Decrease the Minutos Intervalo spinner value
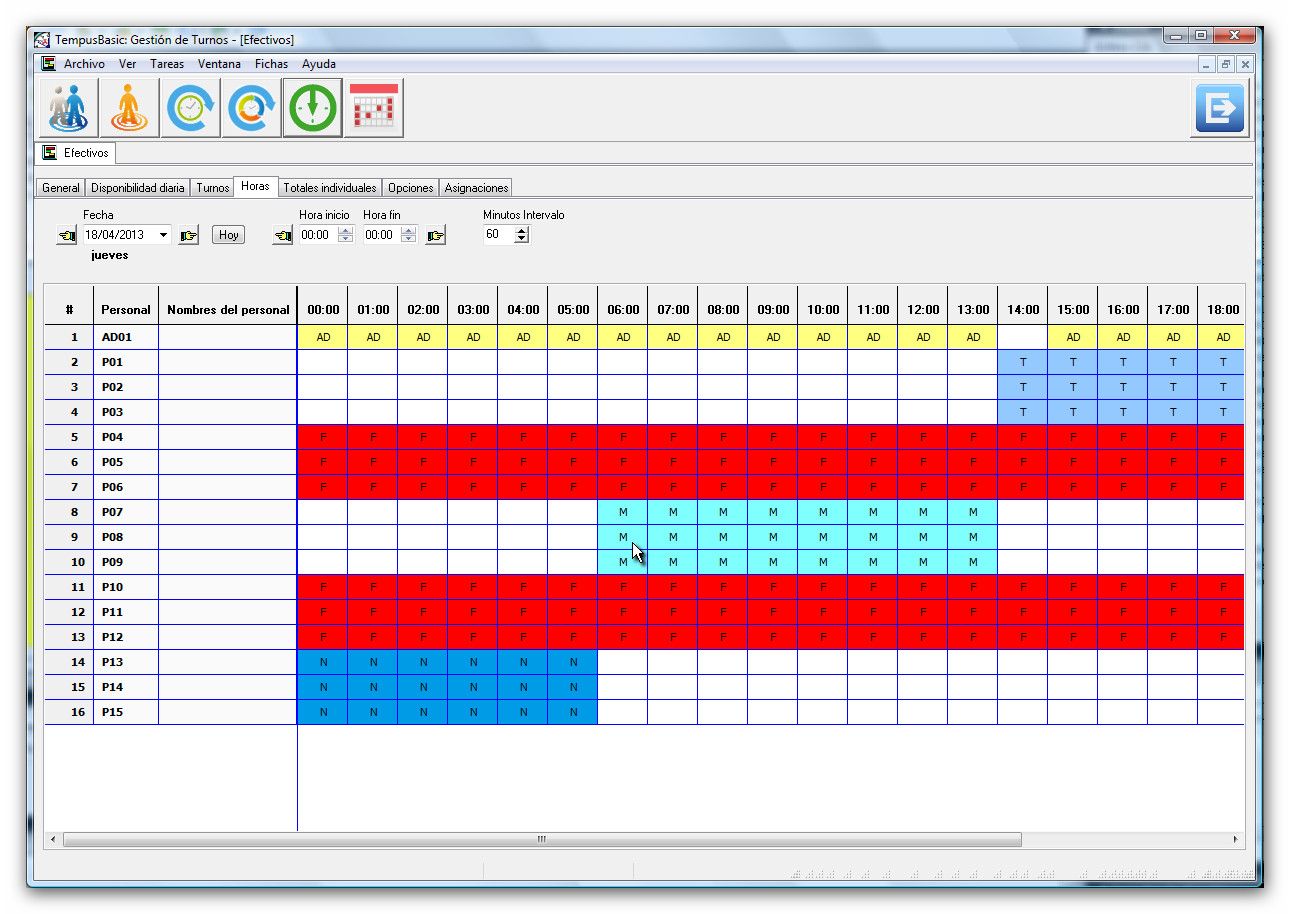Viewport: 1290px width, 914px height. click(x=521, y=240)
